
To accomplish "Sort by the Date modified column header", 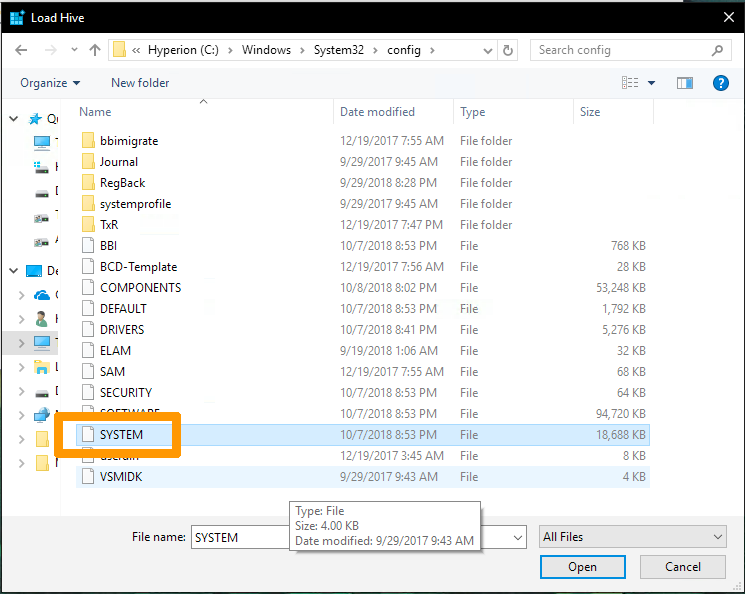I will pos(377,112).
